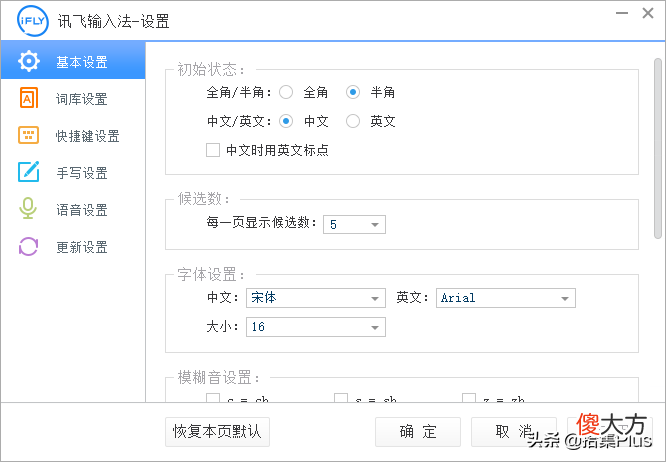Select the 英文 initial language radio
Viewport: 666px width, 462px height.
[353, 121]
